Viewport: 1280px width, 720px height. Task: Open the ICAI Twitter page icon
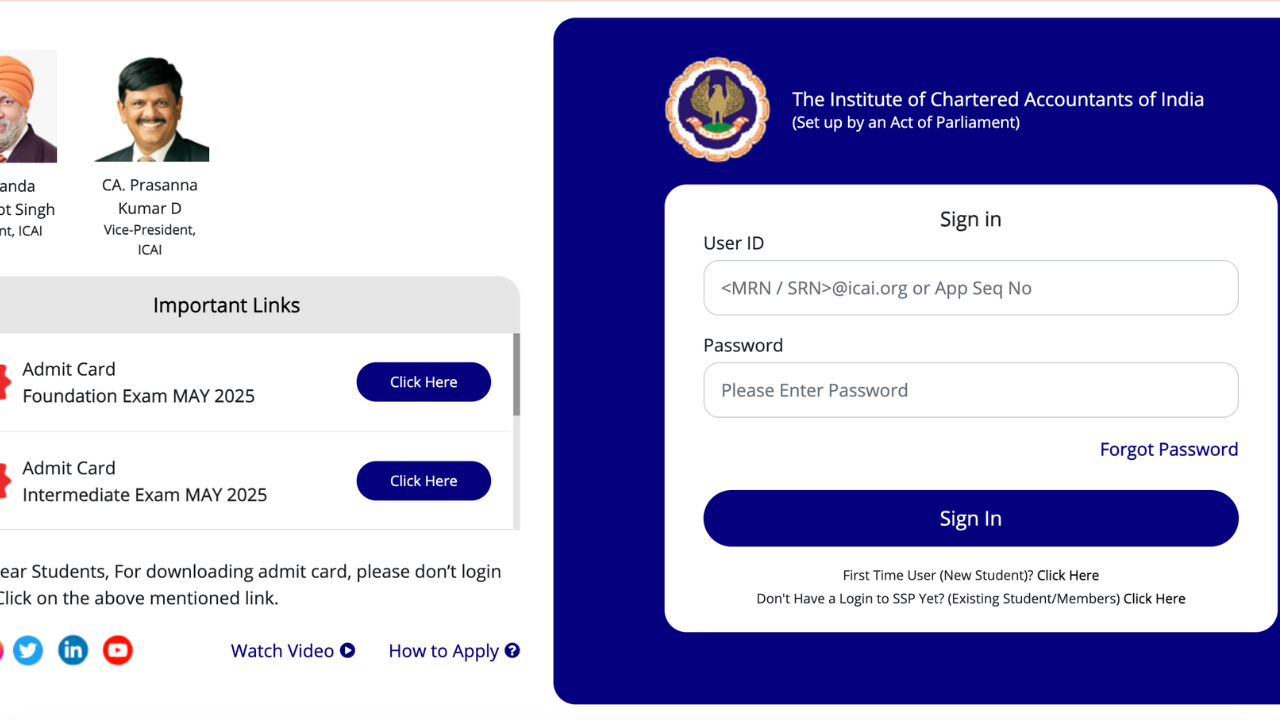tap(28, 651)
